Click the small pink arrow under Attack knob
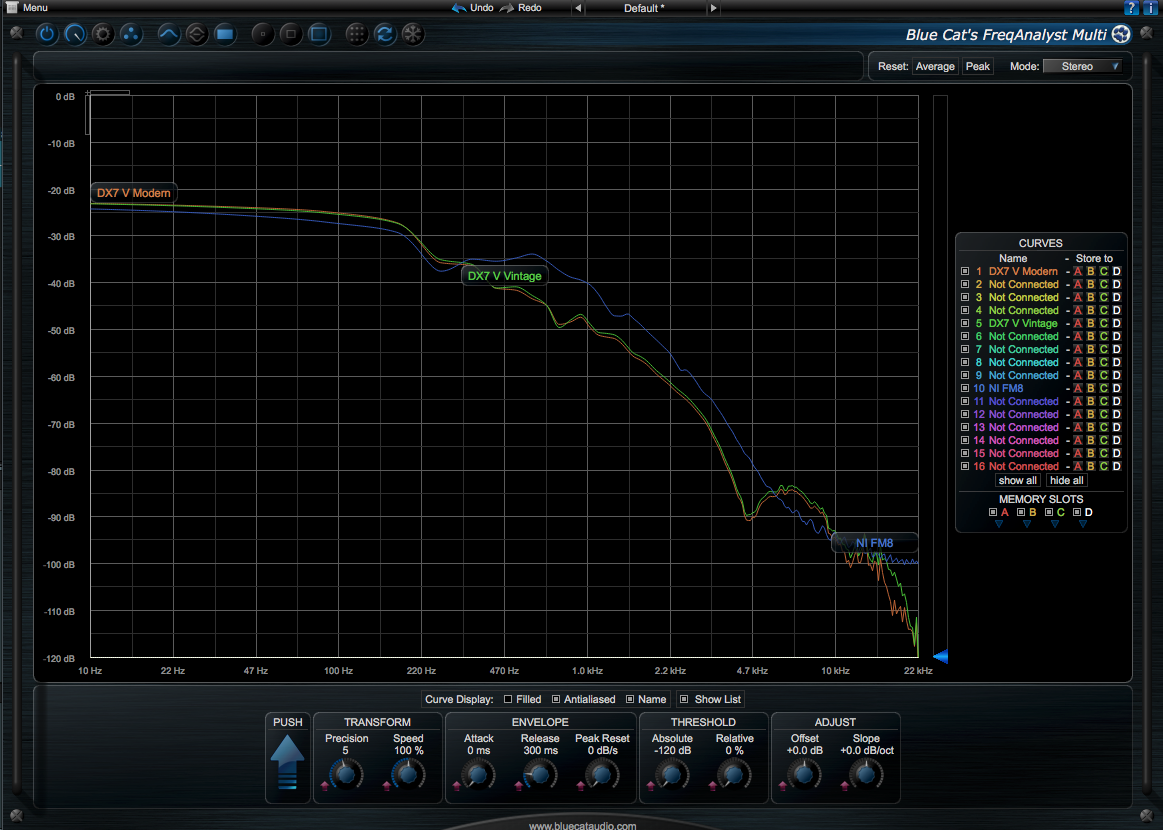The height and width of the screenshot is (830, 1163). coord(456,785)
